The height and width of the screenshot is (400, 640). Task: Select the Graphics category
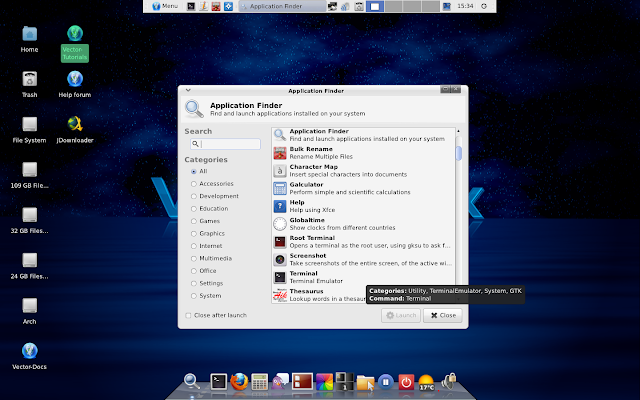click(208, 233)
